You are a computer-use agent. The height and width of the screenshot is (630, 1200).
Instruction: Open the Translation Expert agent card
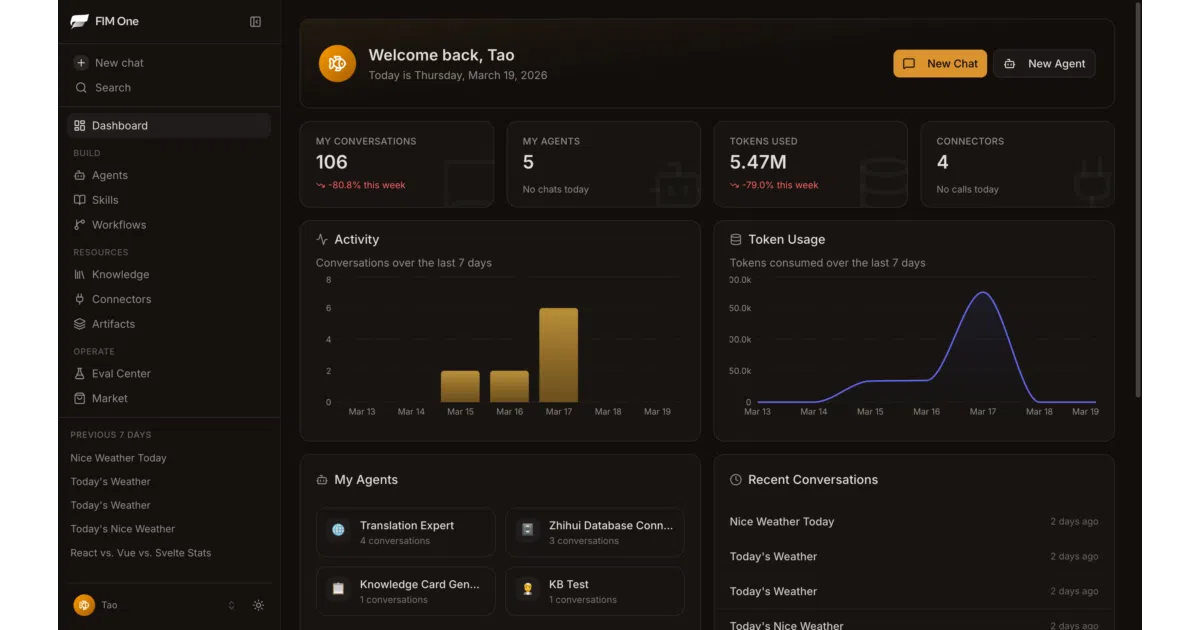[x=405, y=532]
